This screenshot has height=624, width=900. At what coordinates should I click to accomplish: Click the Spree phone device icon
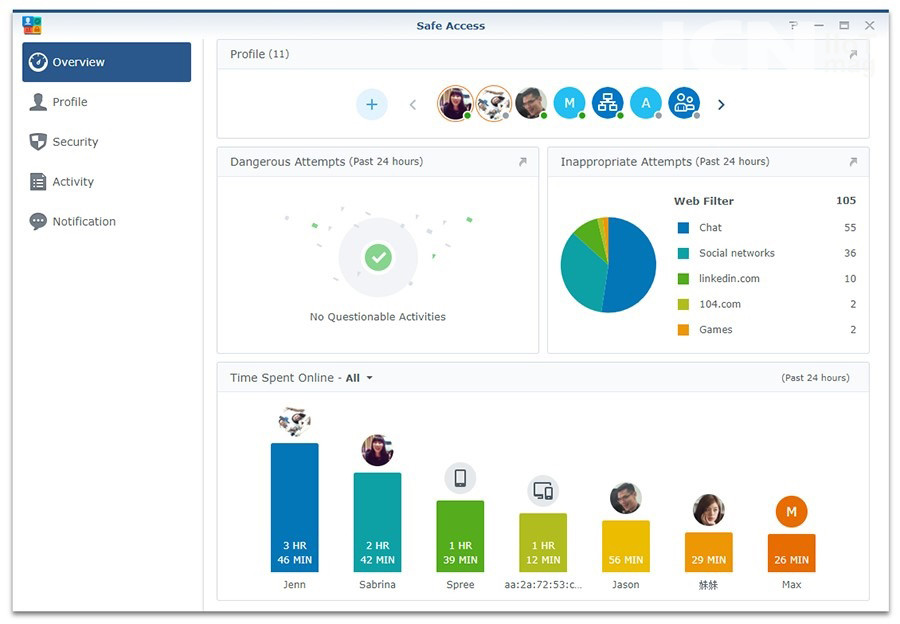pyautogui.click(x=460, y=478)
